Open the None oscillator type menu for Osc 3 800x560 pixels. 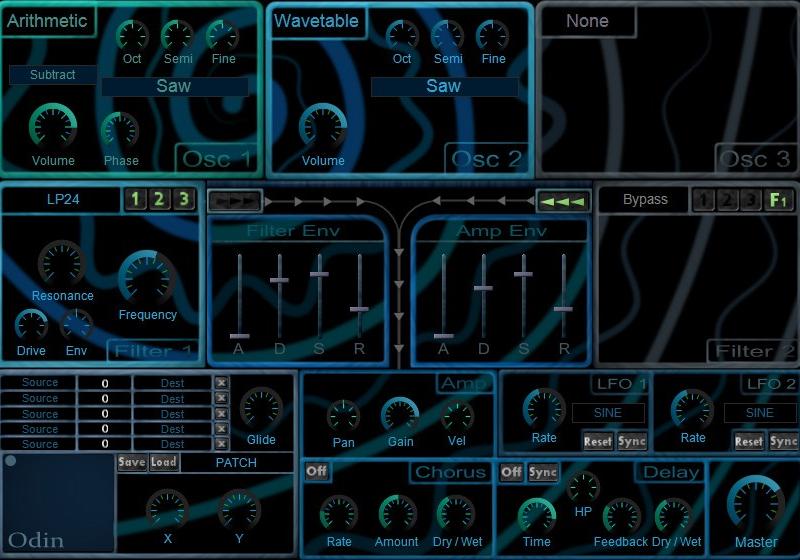coord(587,21)
